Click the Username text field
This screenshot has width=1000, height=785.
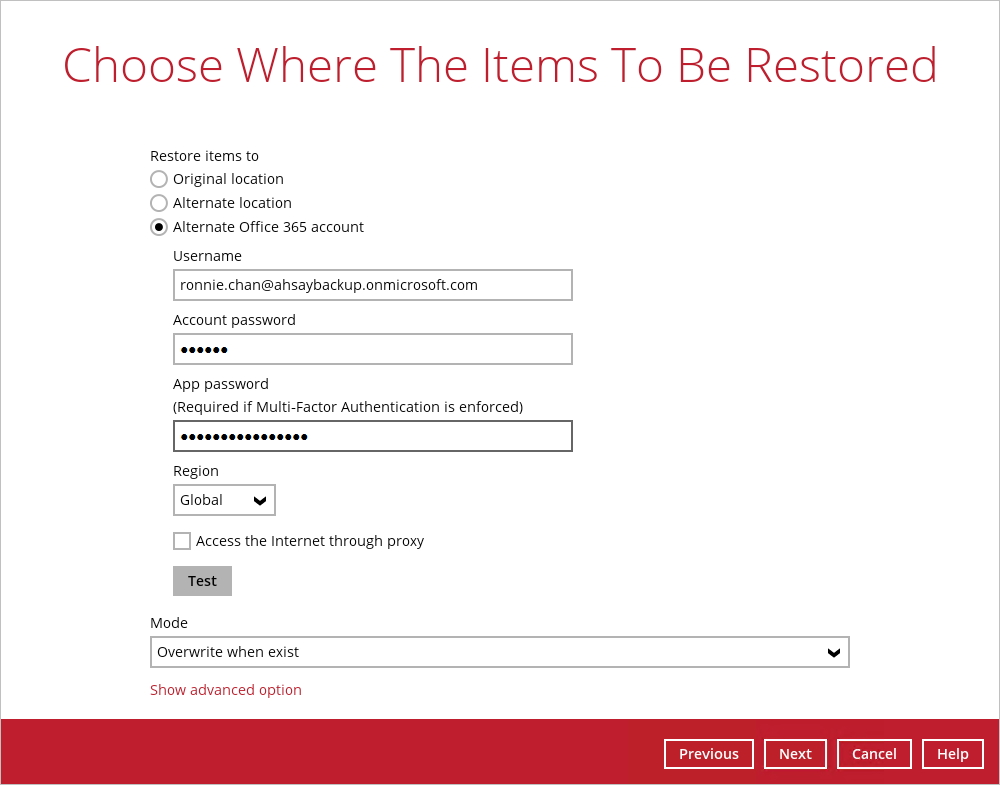(x=372, y=285)
